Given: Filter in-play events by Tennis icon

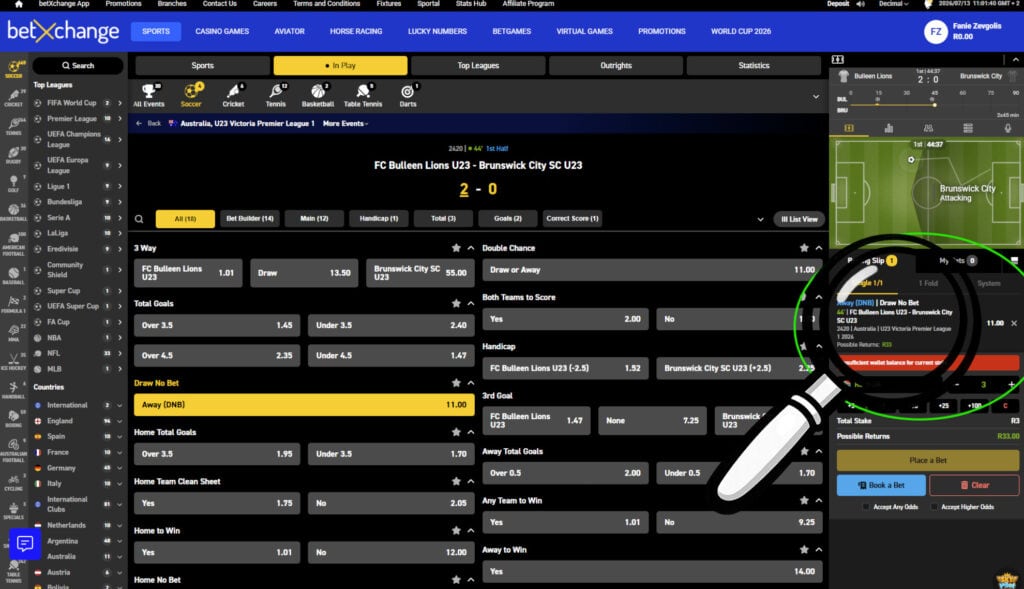Looking at the screenshot, I should [x=276, y=95].
